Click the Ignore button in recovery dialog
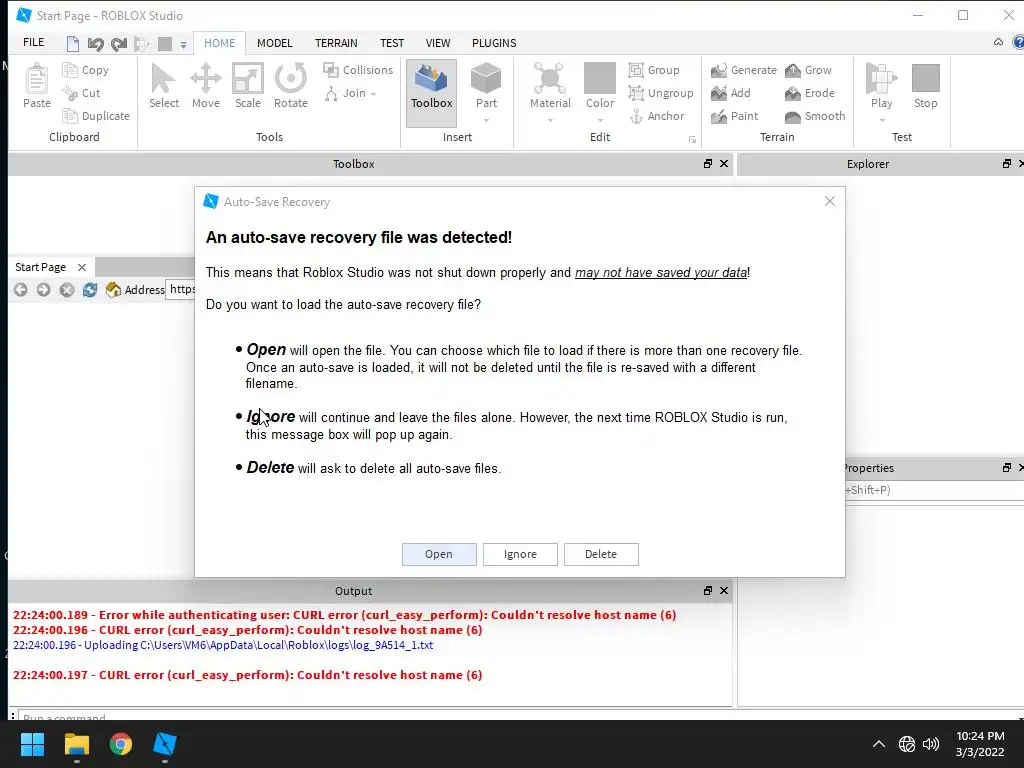The image size is (1024, 768). [x=520, y=554]
